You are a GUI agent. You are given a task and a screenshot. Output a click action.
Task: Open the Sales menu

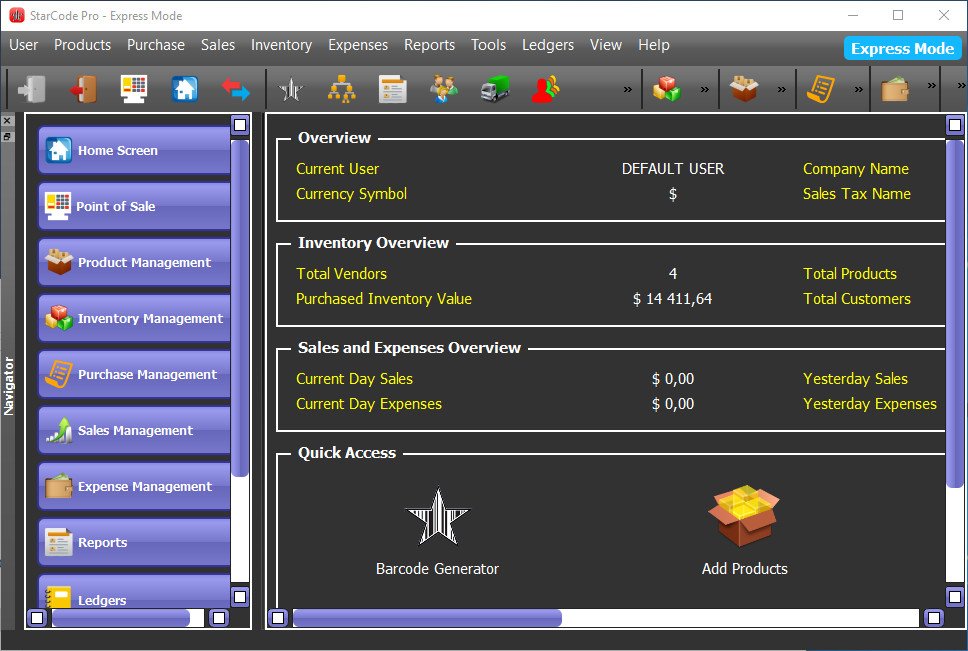pos(218,45)
